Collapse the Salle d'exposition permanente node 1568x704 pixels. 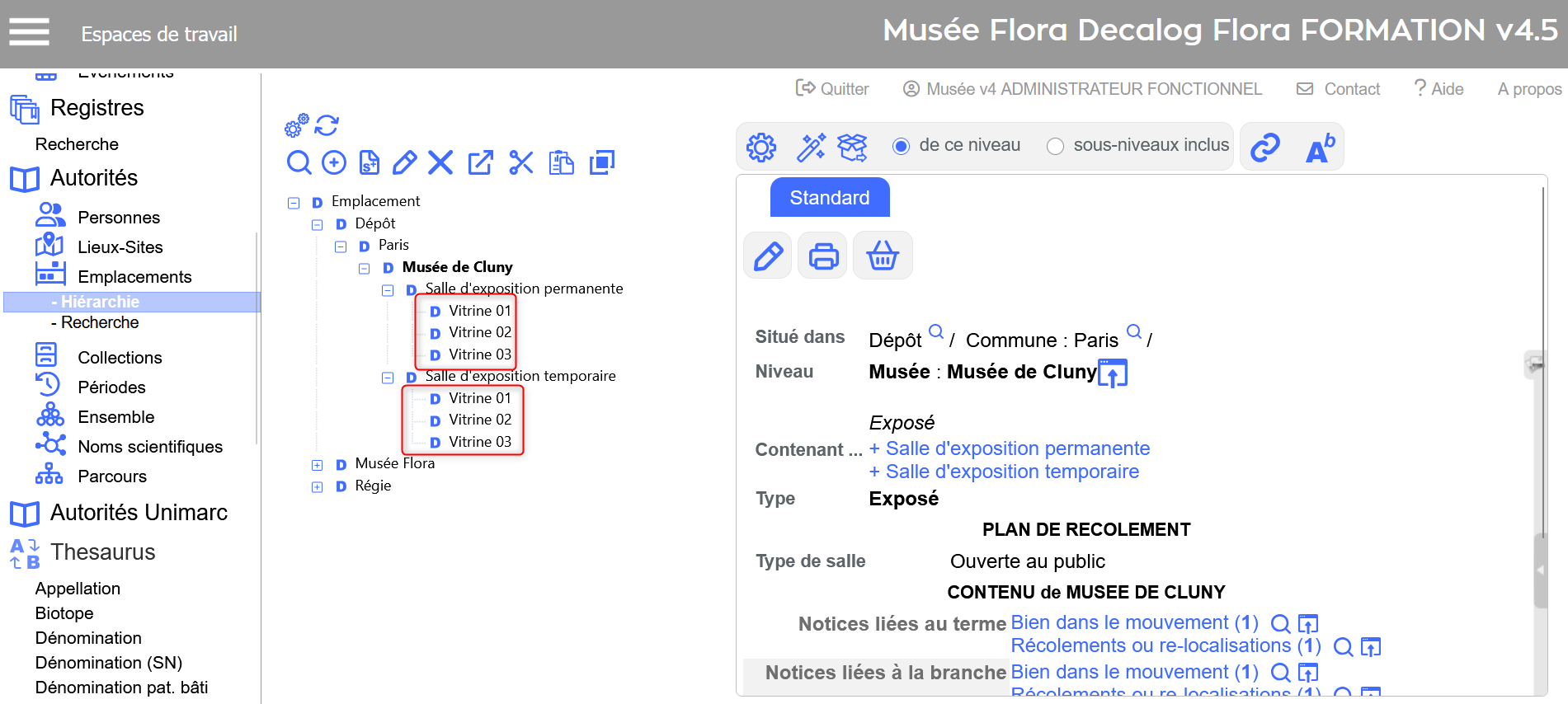click(388, 290)
